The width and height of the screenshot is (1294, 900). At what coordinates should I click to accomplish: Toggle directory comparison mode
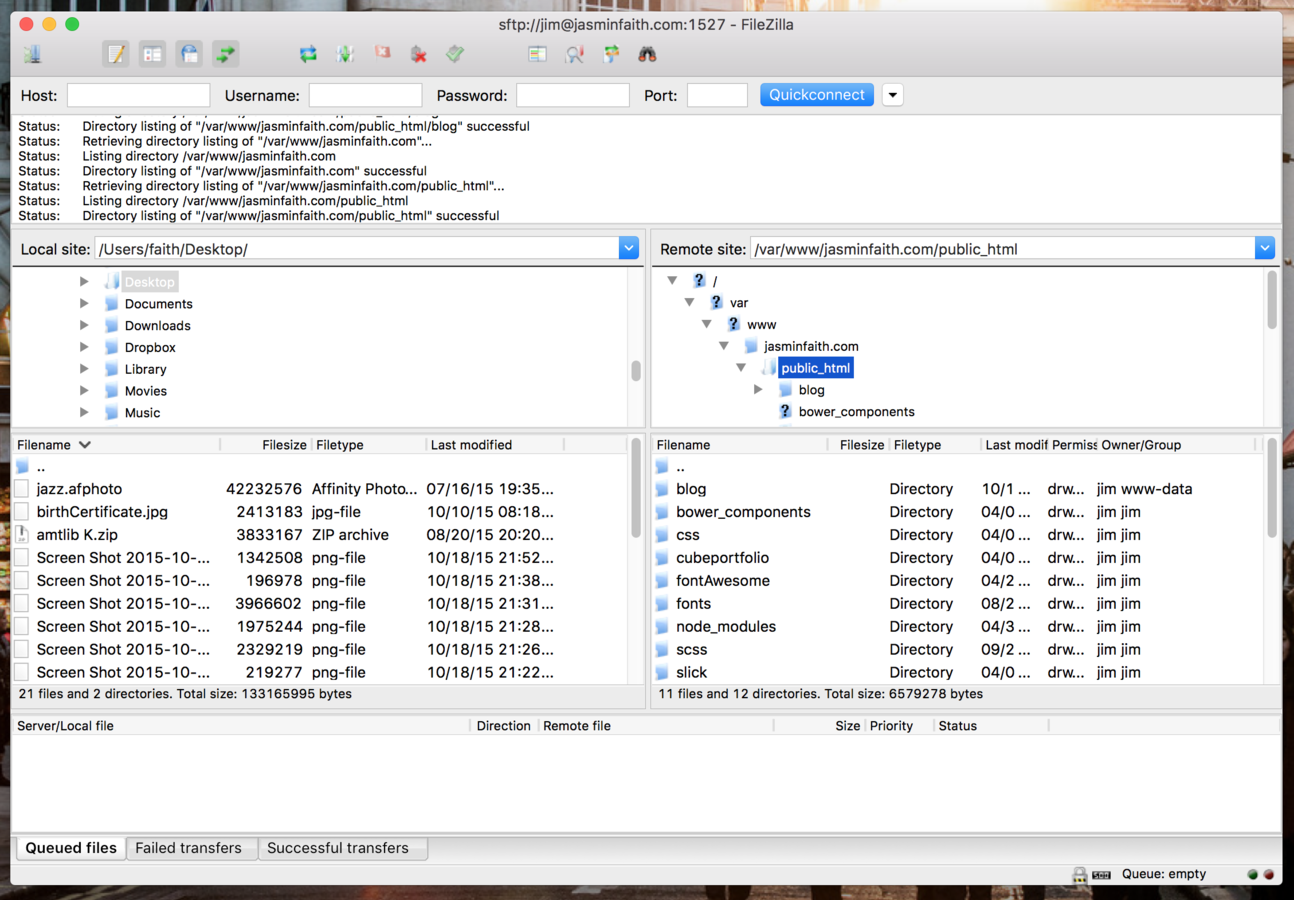click(x=575, y=54)
